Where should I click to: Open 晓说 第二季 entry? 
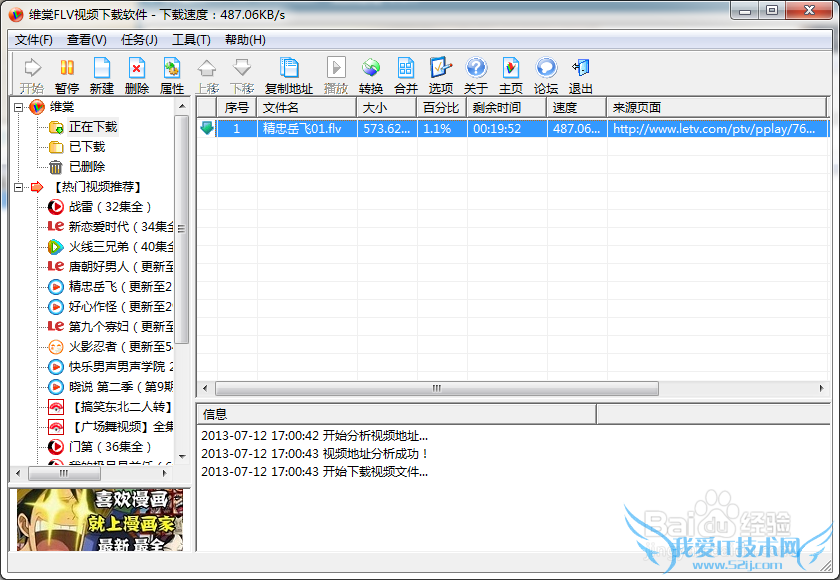click(x=121, y=387)
